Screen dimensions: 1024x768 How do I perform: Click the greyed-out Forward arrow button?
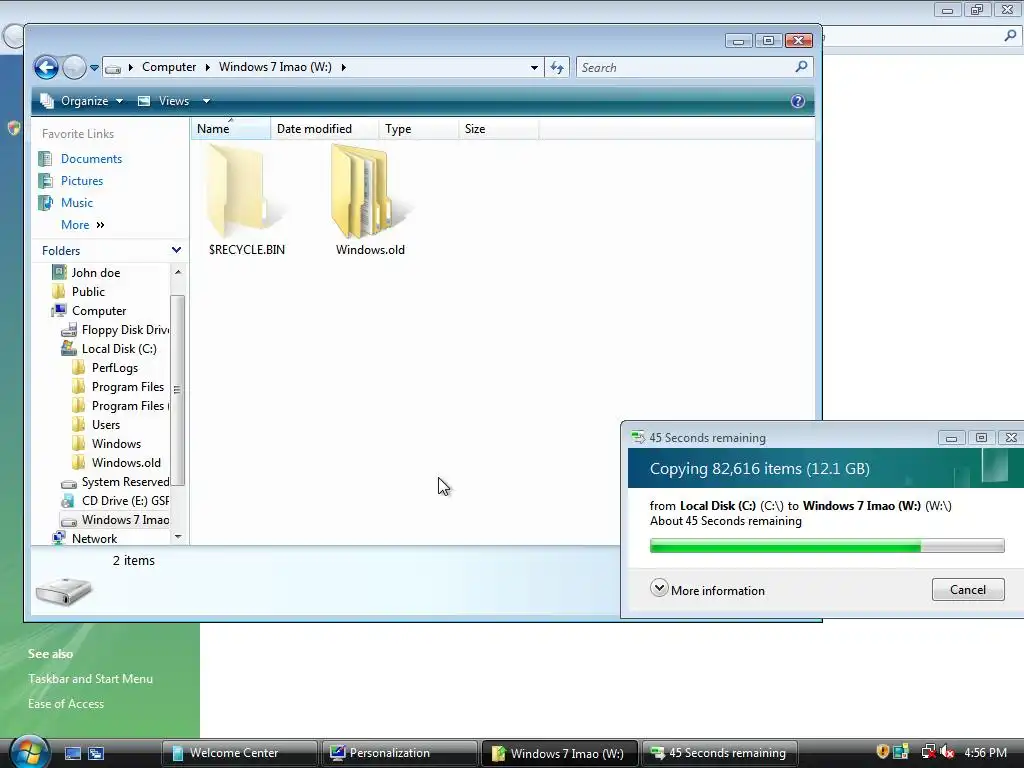click(x=74, y=67)
